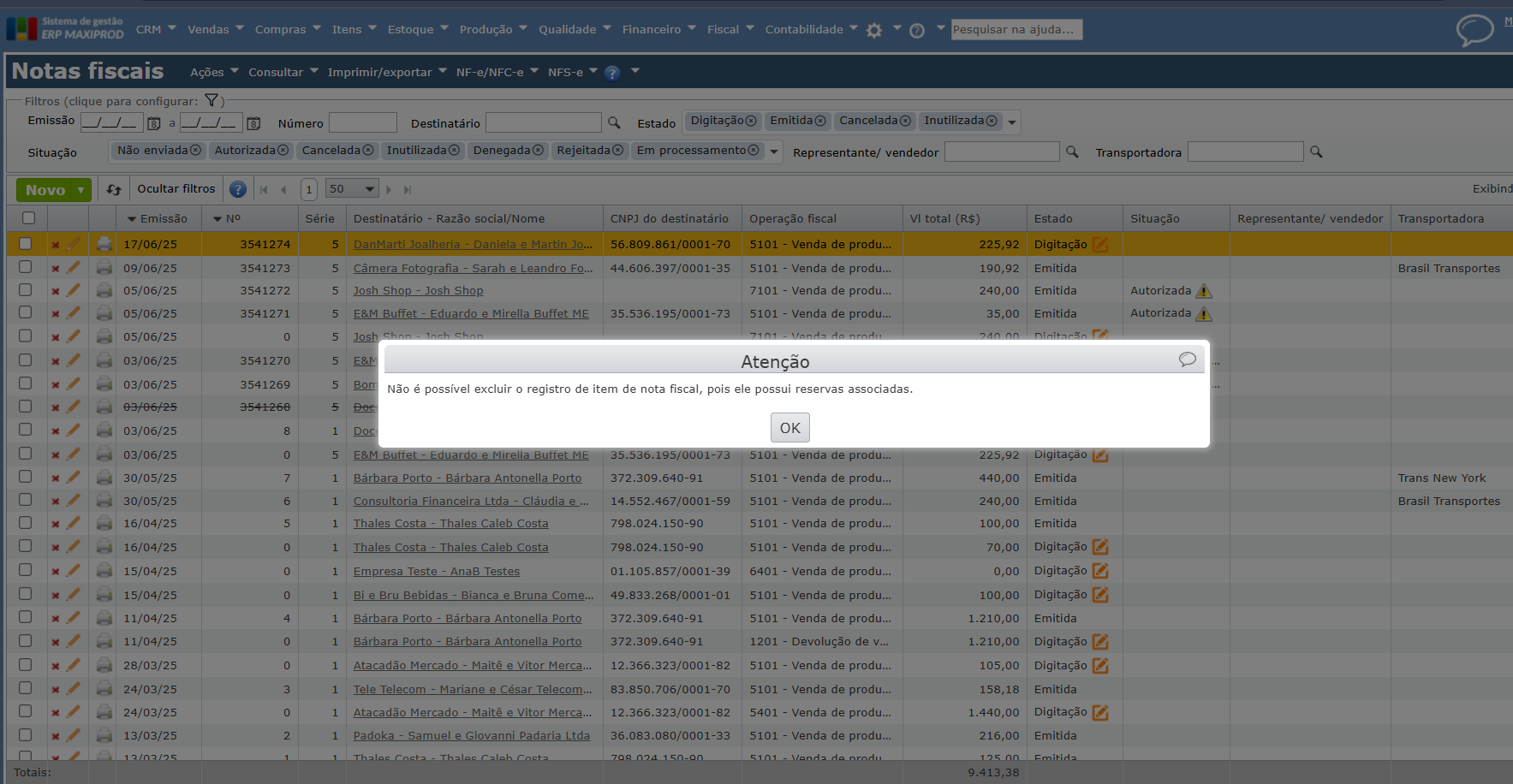Screen dimensions: 1513x784
Task: Open the Ações dropdown menu
Action: coord(214,73)
